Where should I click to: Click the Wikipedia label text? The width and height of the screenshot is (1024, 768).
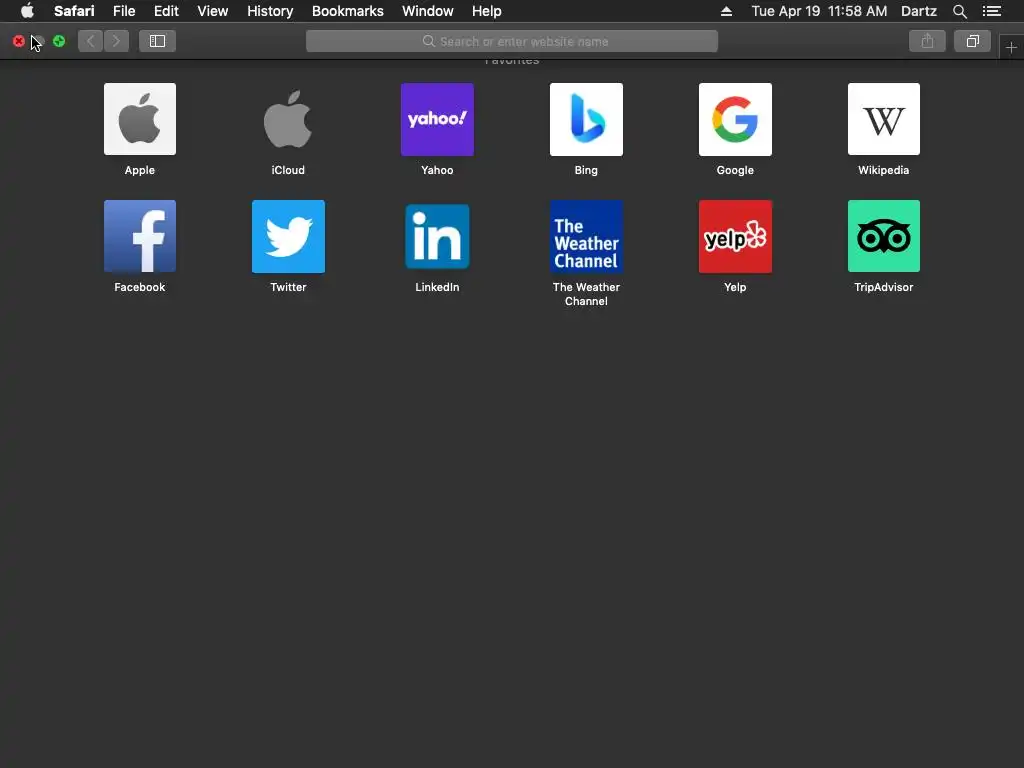click(x=884, y=170)
